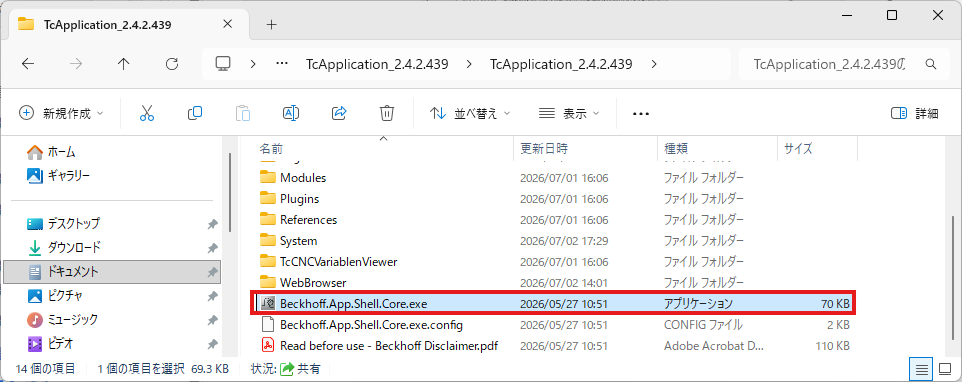
Task: Select ドキュメント in the navigation pane
Action: click(x=112, y=271)
